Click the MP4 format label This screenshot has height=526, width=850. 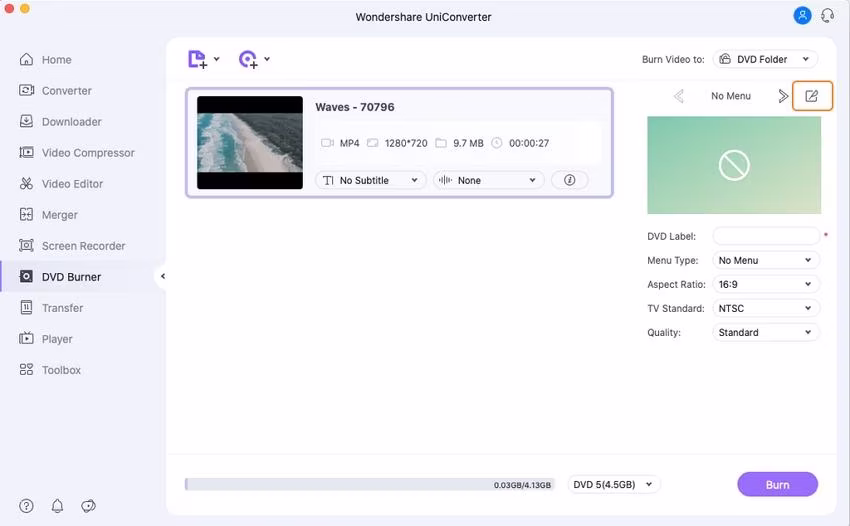350,143
